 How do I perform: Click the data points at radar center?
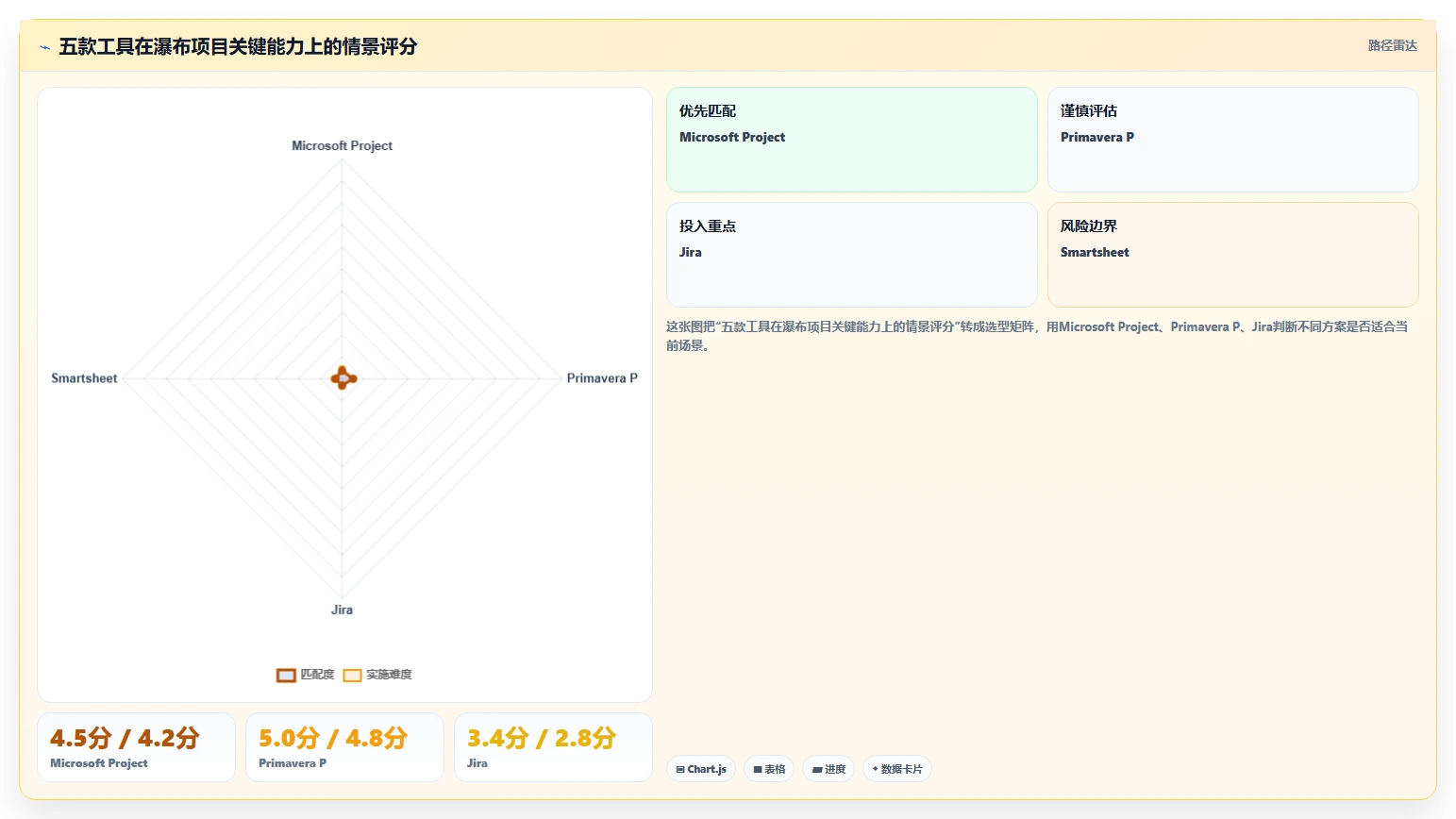(343, 378)
